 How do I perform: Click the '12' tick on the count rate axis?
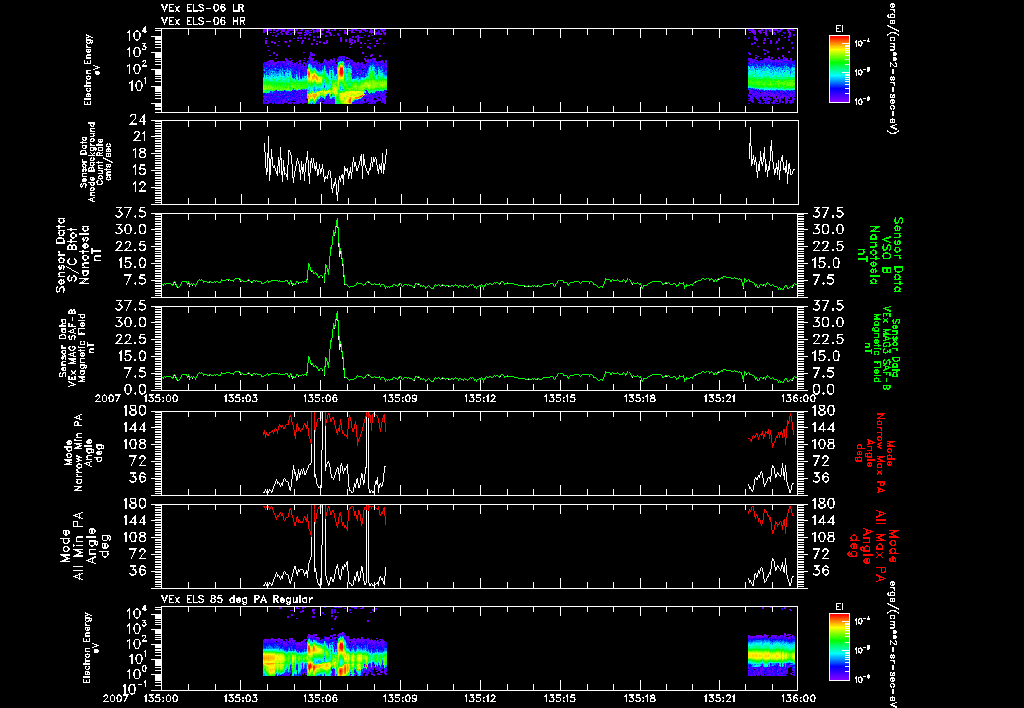[139, 187]
